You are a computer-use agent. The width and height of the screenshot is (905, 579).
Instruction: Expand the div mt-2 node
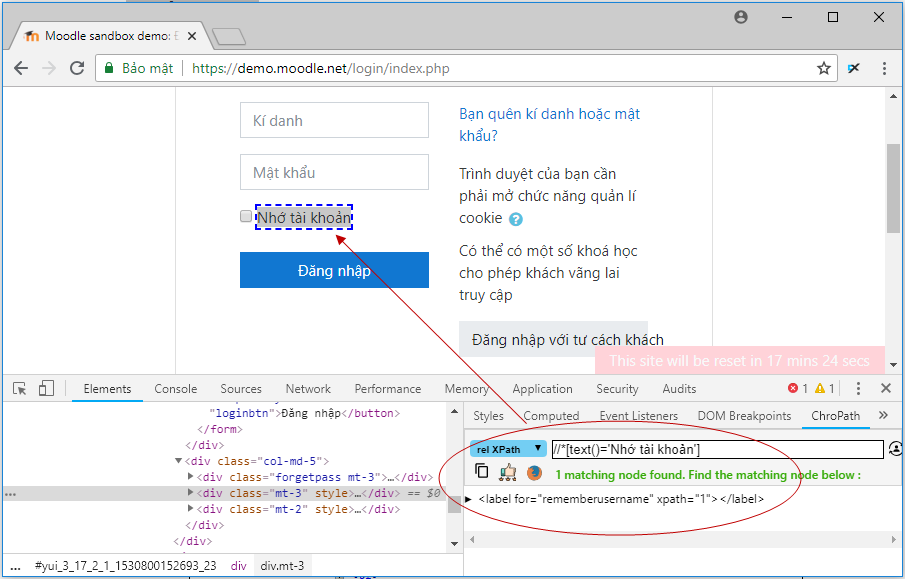coord(190,509)
